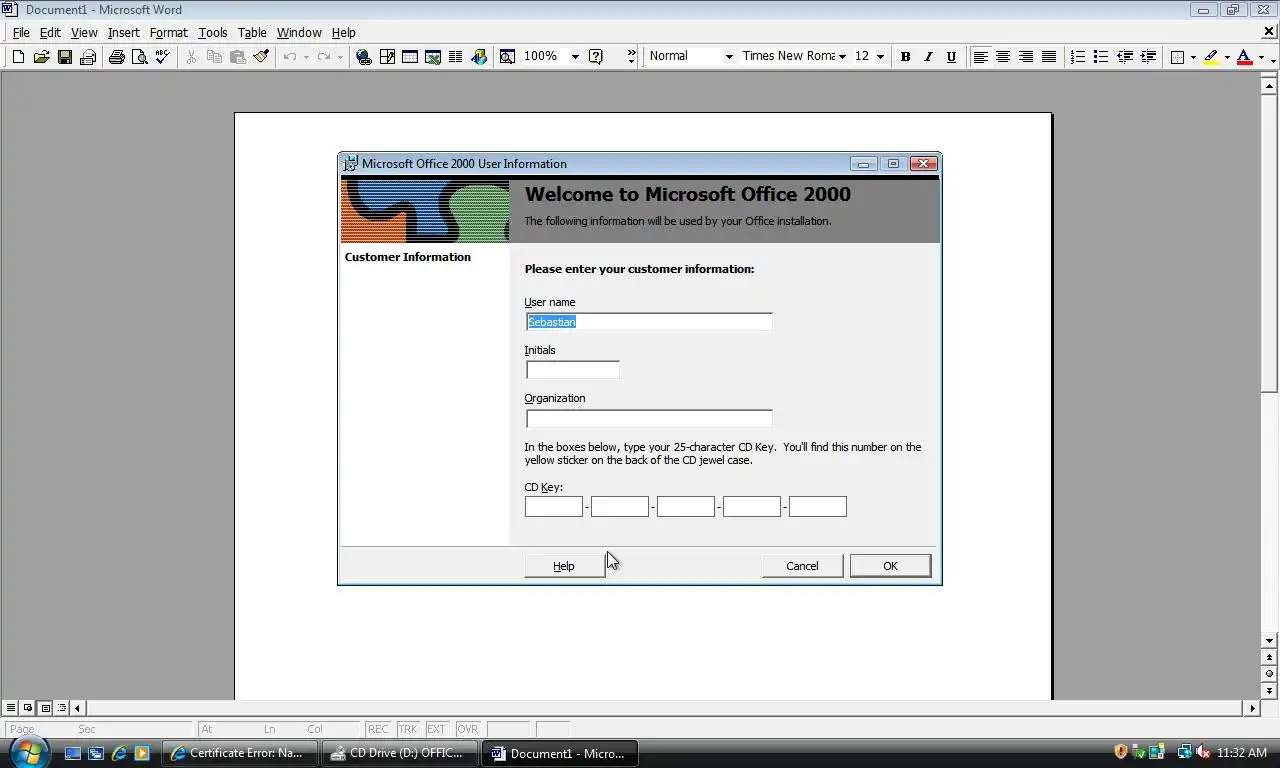Viewport: 1280px width, 768px height.
Task: Save the document with floppy icon
Action: [x=64, y=57]
